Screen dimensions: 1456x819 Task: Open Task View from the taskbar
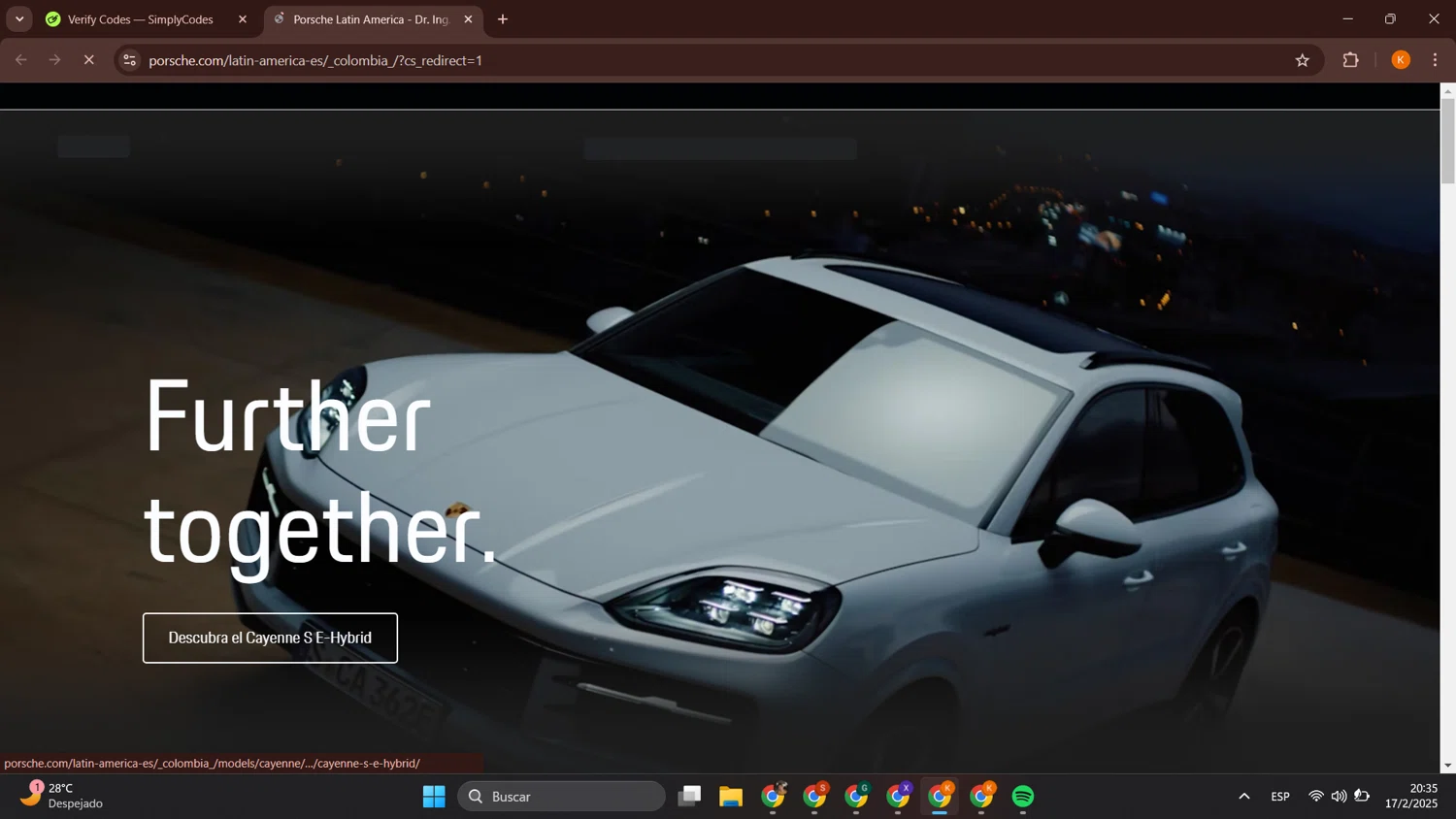coord(689,797)
